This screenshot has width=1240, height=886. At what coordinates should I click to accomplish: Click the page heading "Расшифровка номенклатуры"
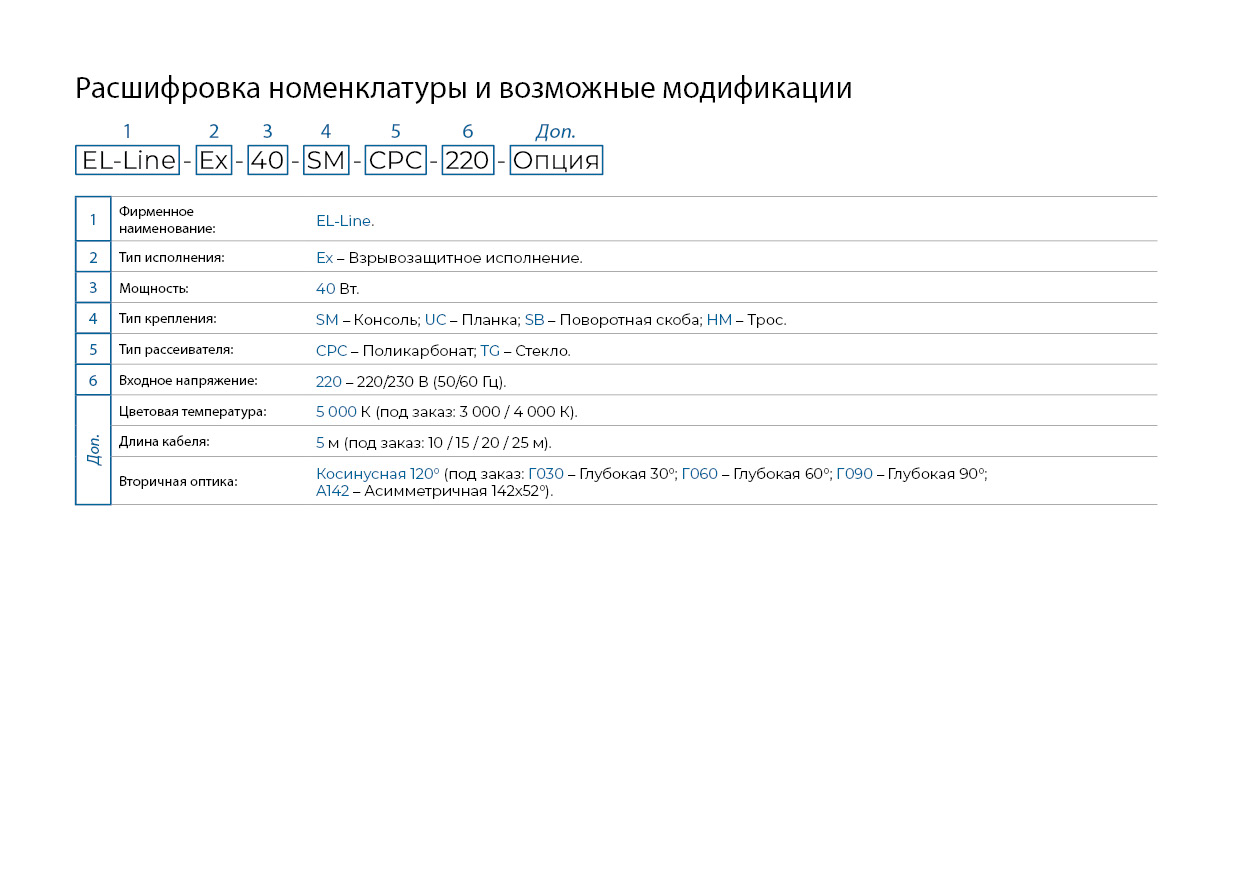coord(463,89)
